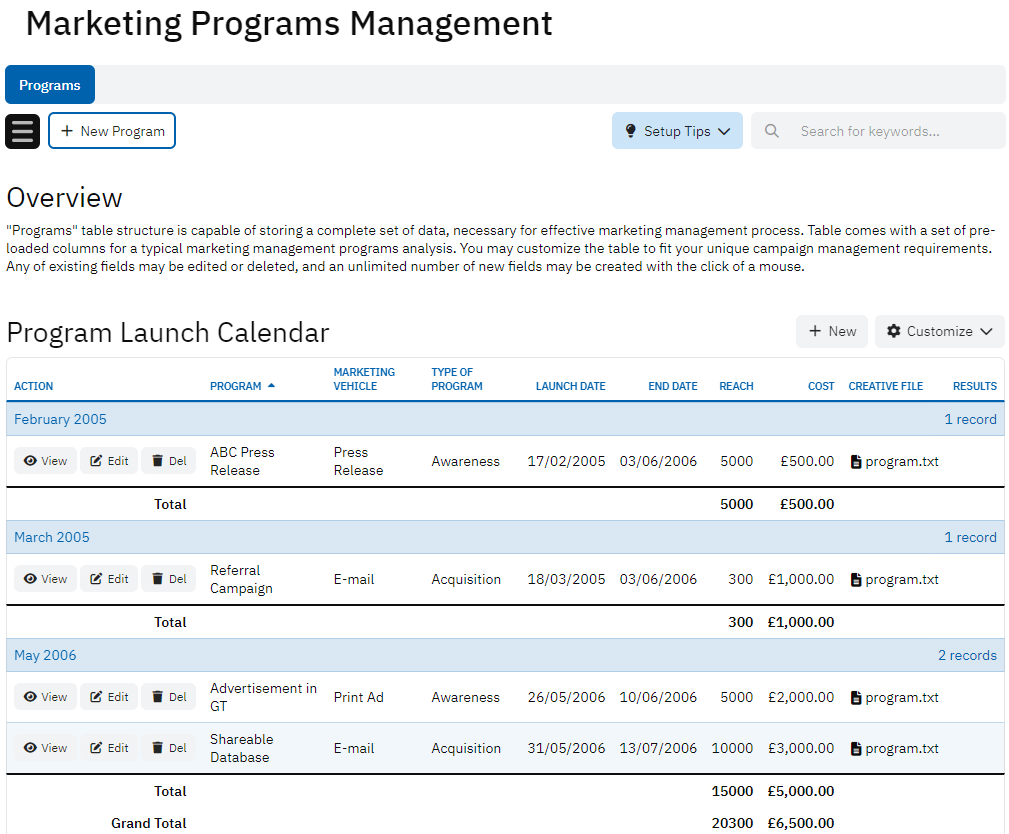Viewport: 1009px width, 834px height.
Task: Delete the Referral Campaign record
Action: (x=168, y=579)
